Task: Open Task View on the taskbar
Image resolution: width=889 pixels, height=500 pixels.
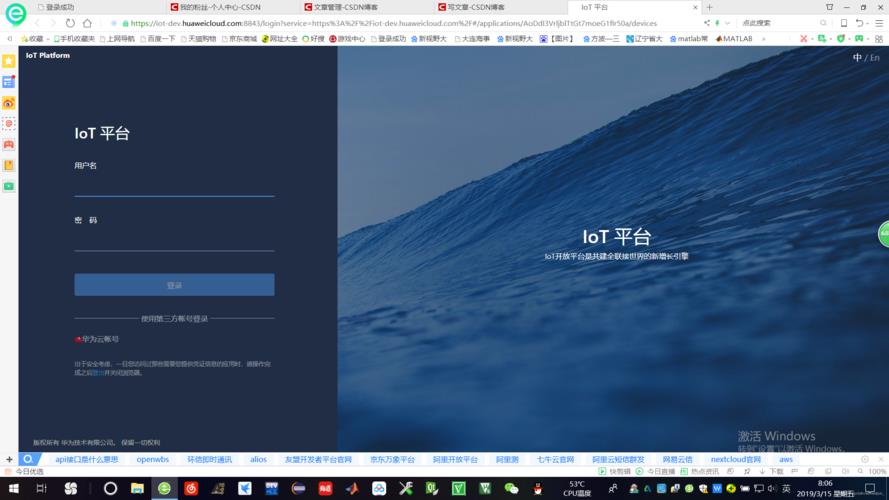Action: [x=41, y=488]
